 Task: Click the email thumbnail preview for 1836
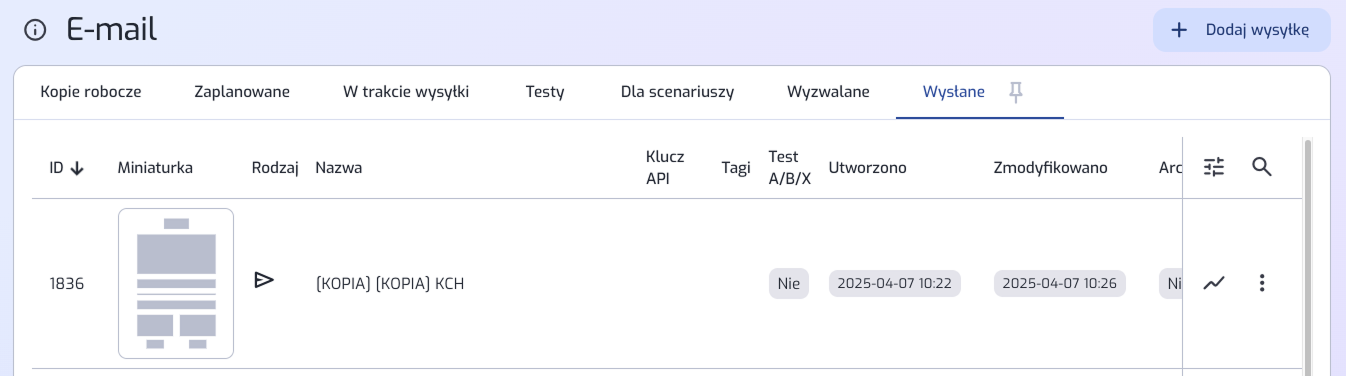click(176, 283)
